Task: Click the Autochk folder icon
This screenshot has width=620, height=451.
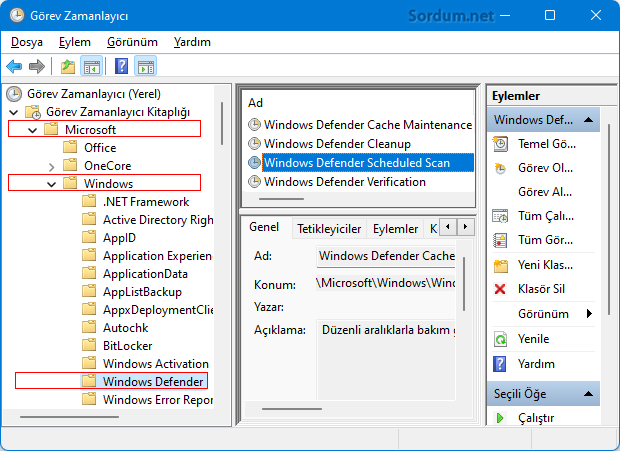Action: [x=89, y=327]
